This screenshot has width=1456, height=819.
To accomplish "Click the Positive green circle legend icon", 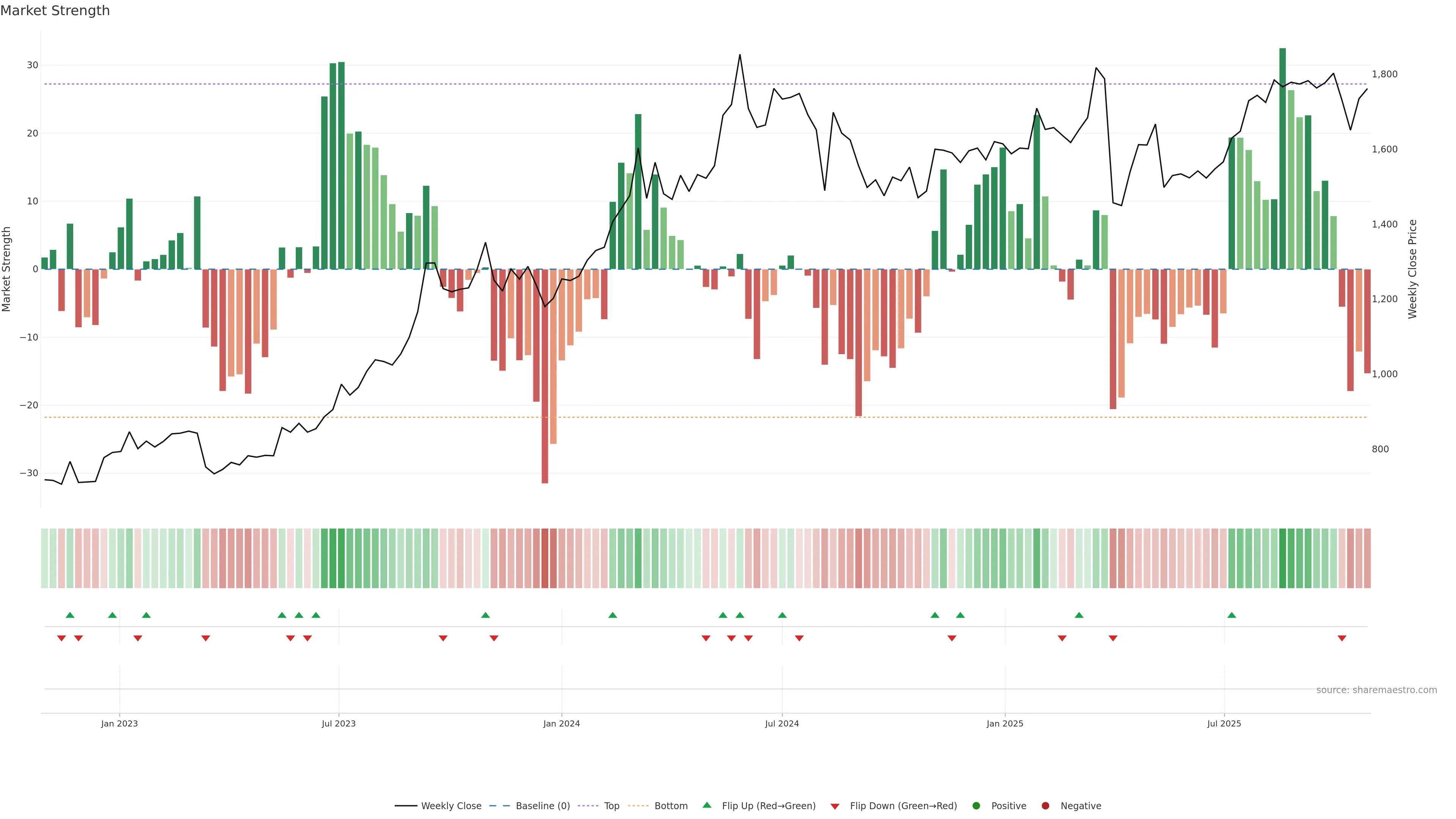I will click(x=976, y=806).
